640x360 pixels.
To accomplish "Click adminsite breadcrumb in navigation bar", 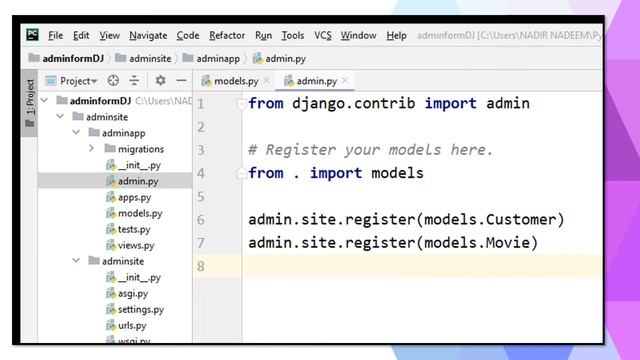I will click(x=143, y=58).
